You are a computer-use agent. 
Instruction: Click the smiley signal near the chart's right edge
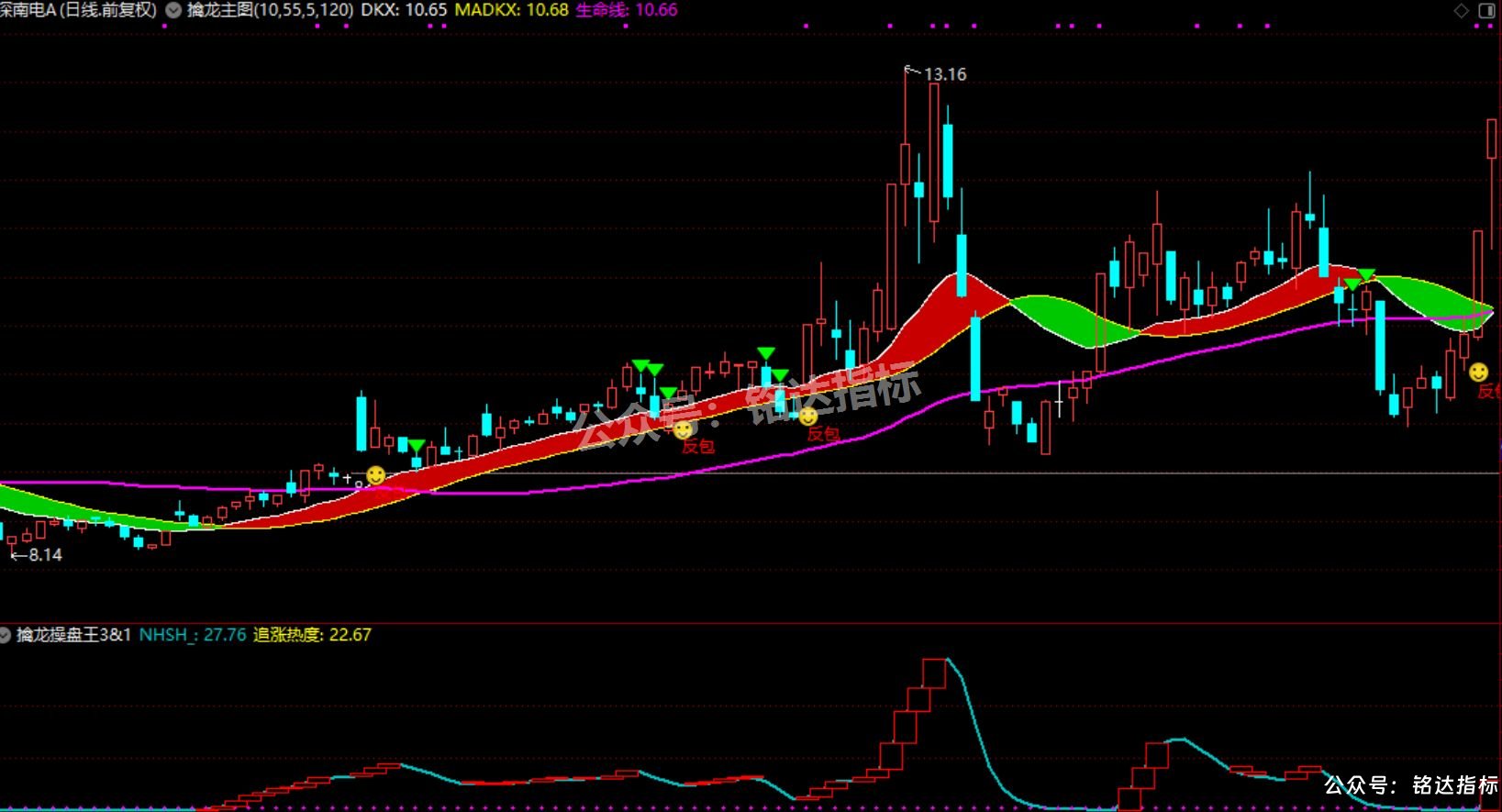tap(1478, 373)
